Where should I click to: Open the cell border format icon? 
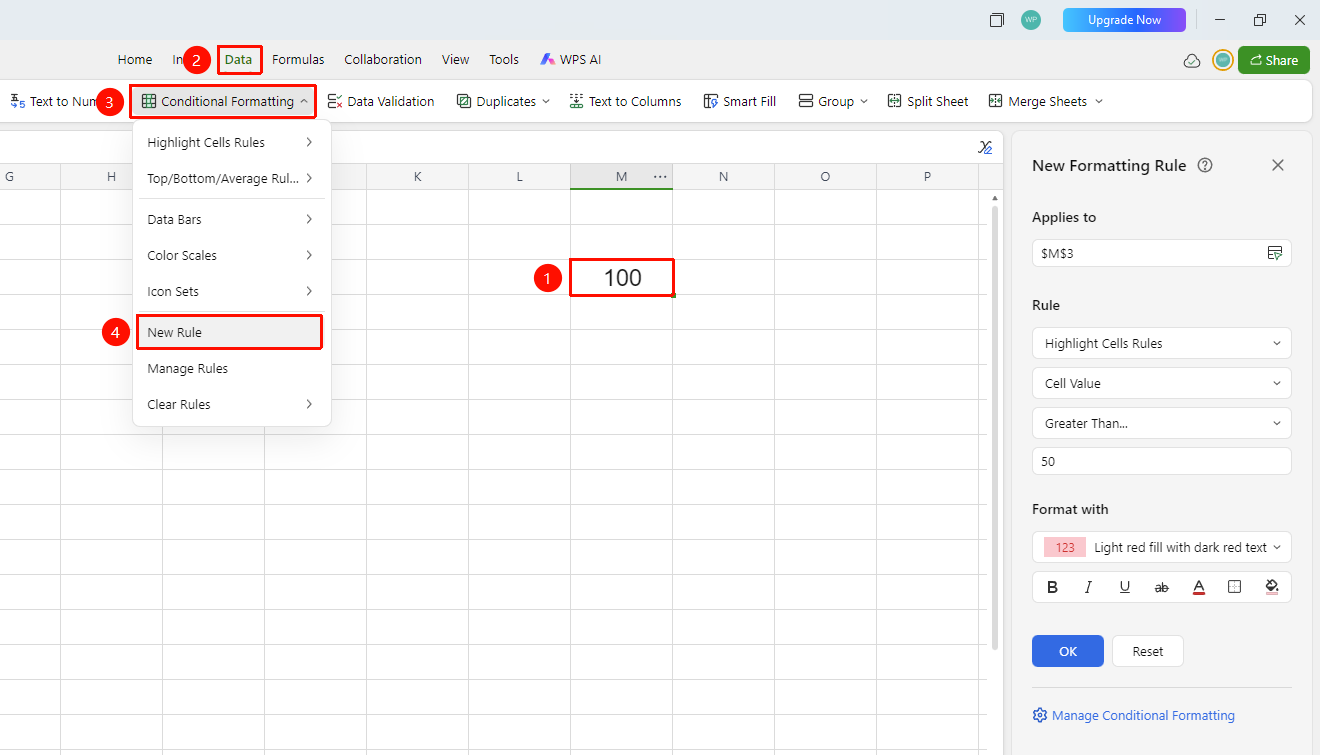1235,587
